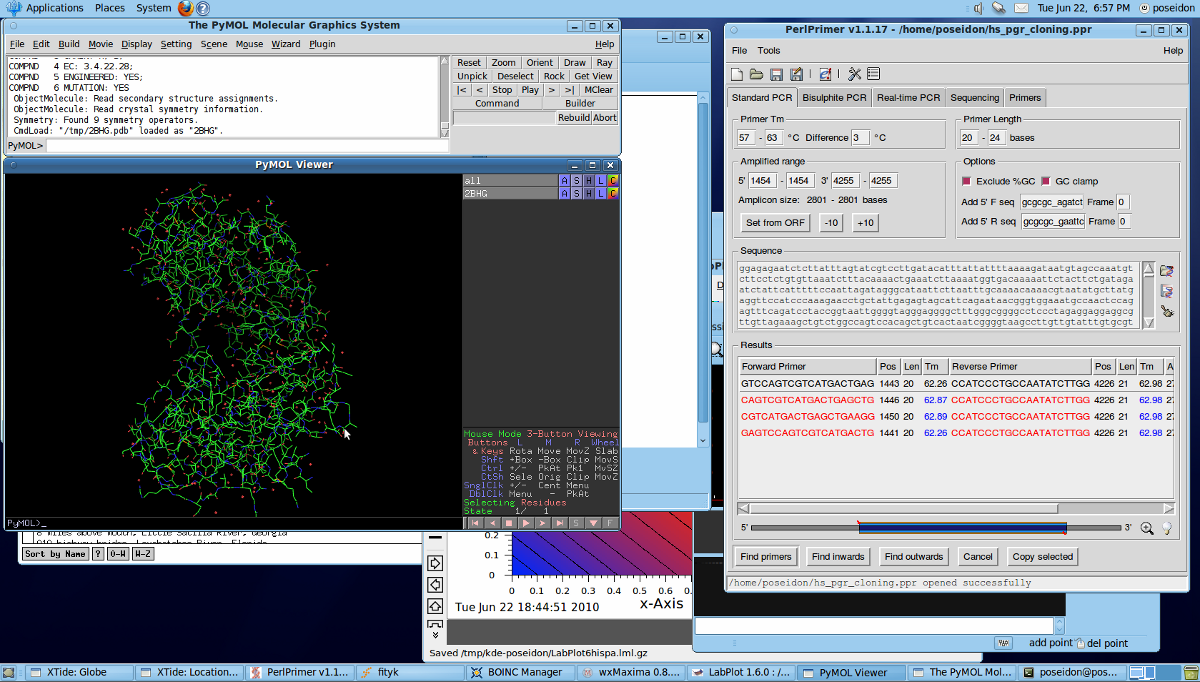The height and width of the screenshot is (682, 1200).
Task: Click the lightbulb icon below the results
Action: tap(1166, 528)
